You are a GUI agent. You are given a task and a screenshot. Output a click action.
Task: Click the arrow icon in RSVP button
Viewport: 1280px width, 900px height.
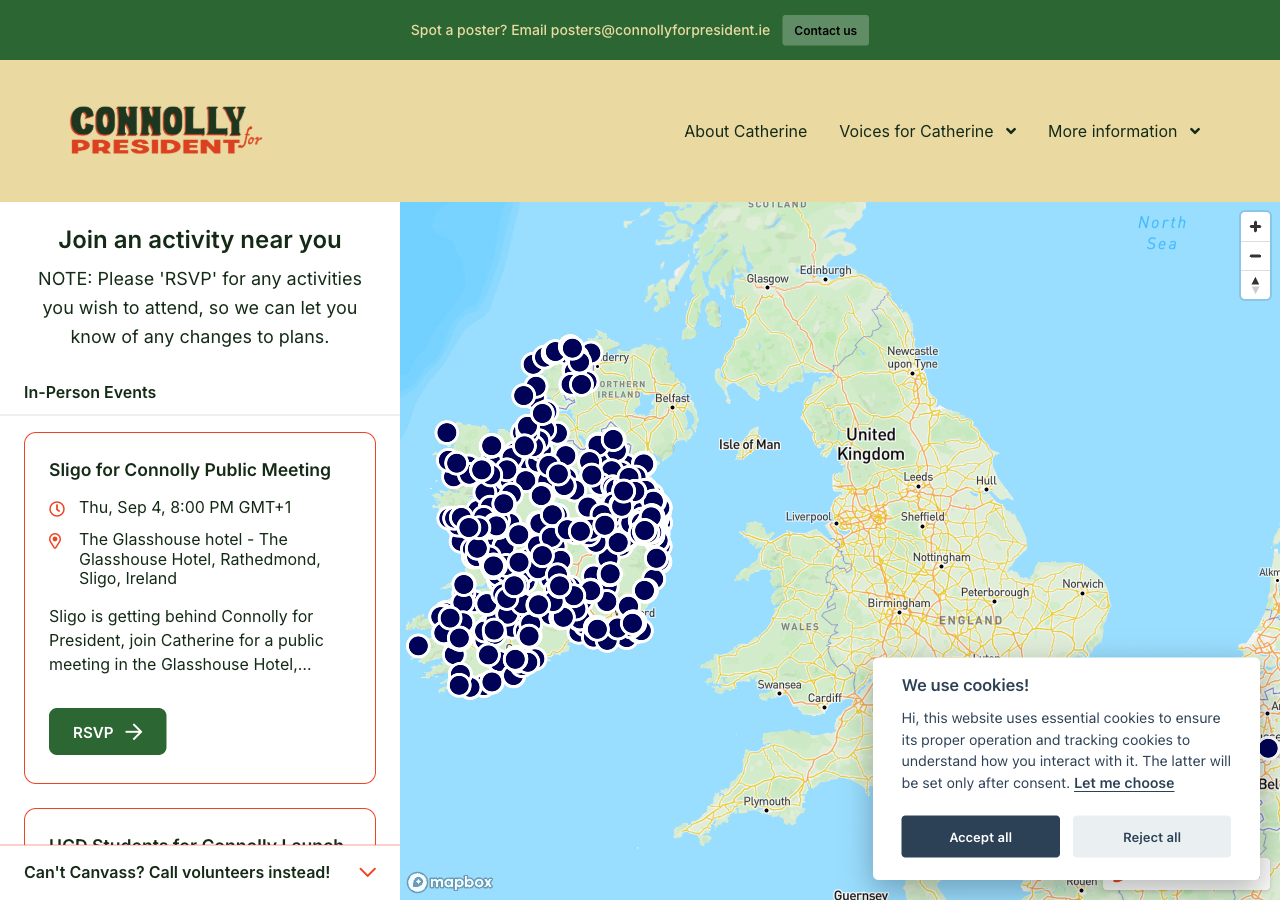(x=134, y=732)
